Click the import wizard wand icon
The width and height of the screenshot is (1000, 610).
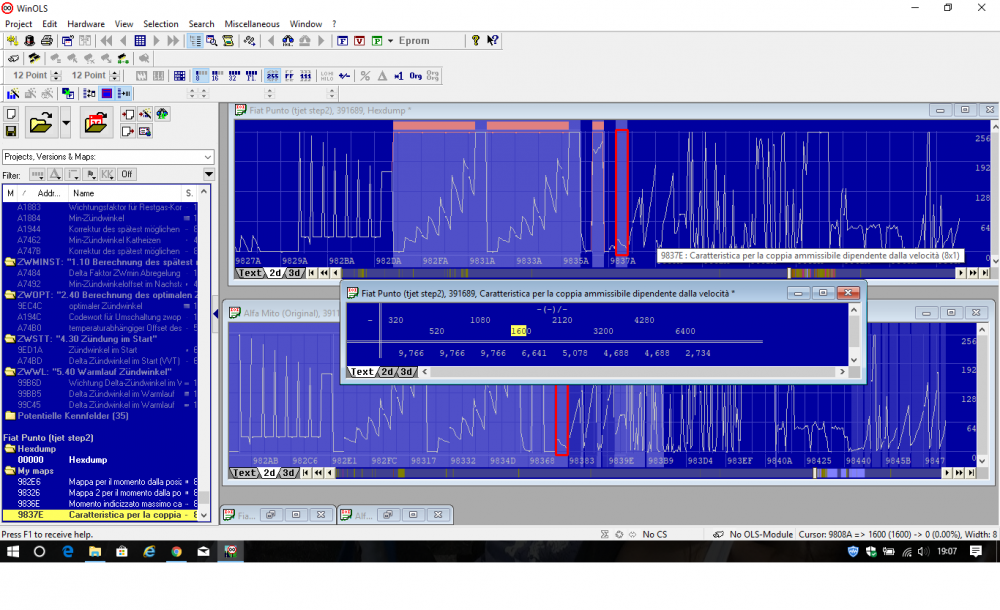tap(145, 115)
